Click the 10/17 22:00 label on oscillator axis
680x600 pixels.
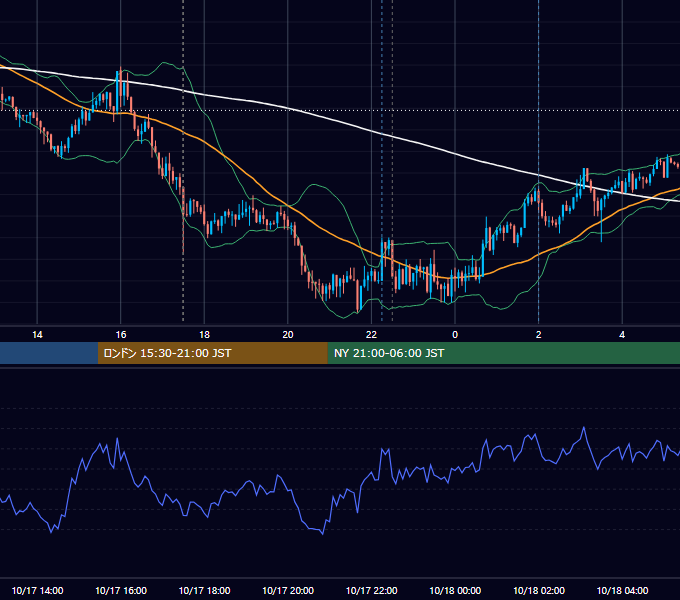click(x=372, y=590)
